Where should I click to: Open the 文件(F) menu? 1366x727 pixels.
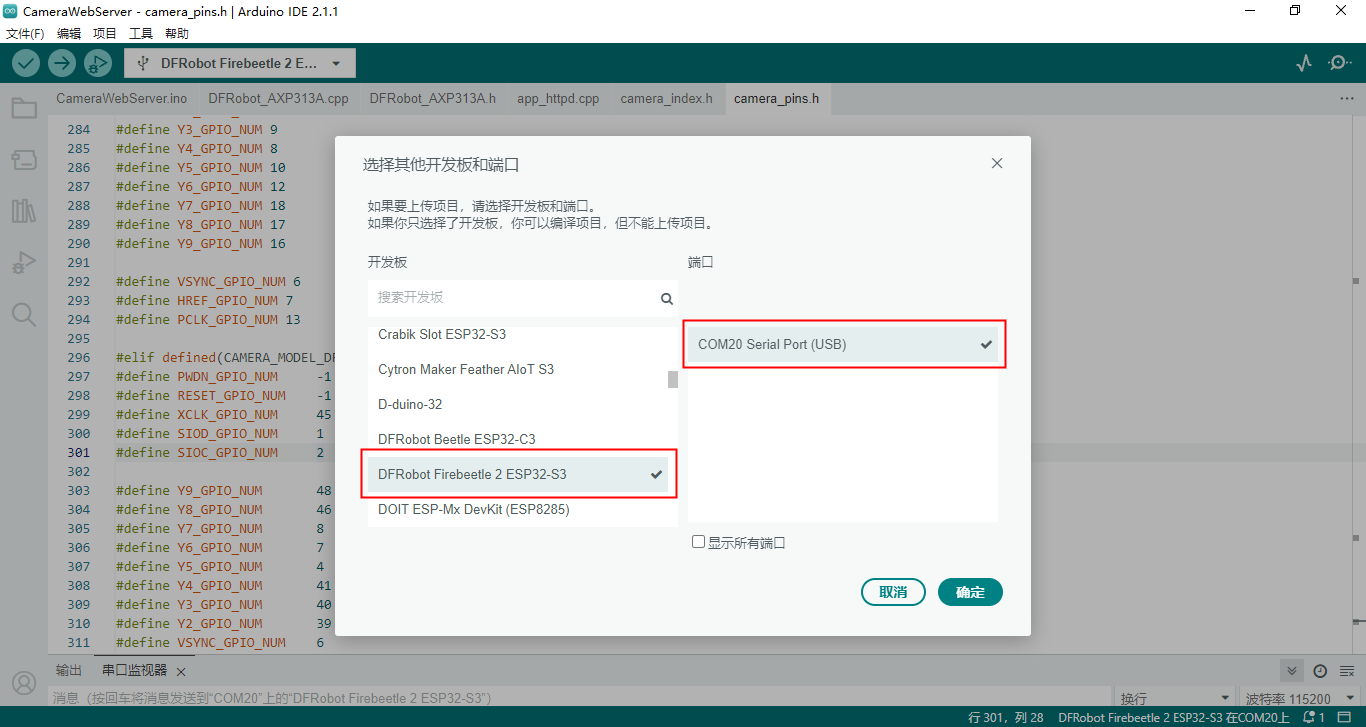25,33
